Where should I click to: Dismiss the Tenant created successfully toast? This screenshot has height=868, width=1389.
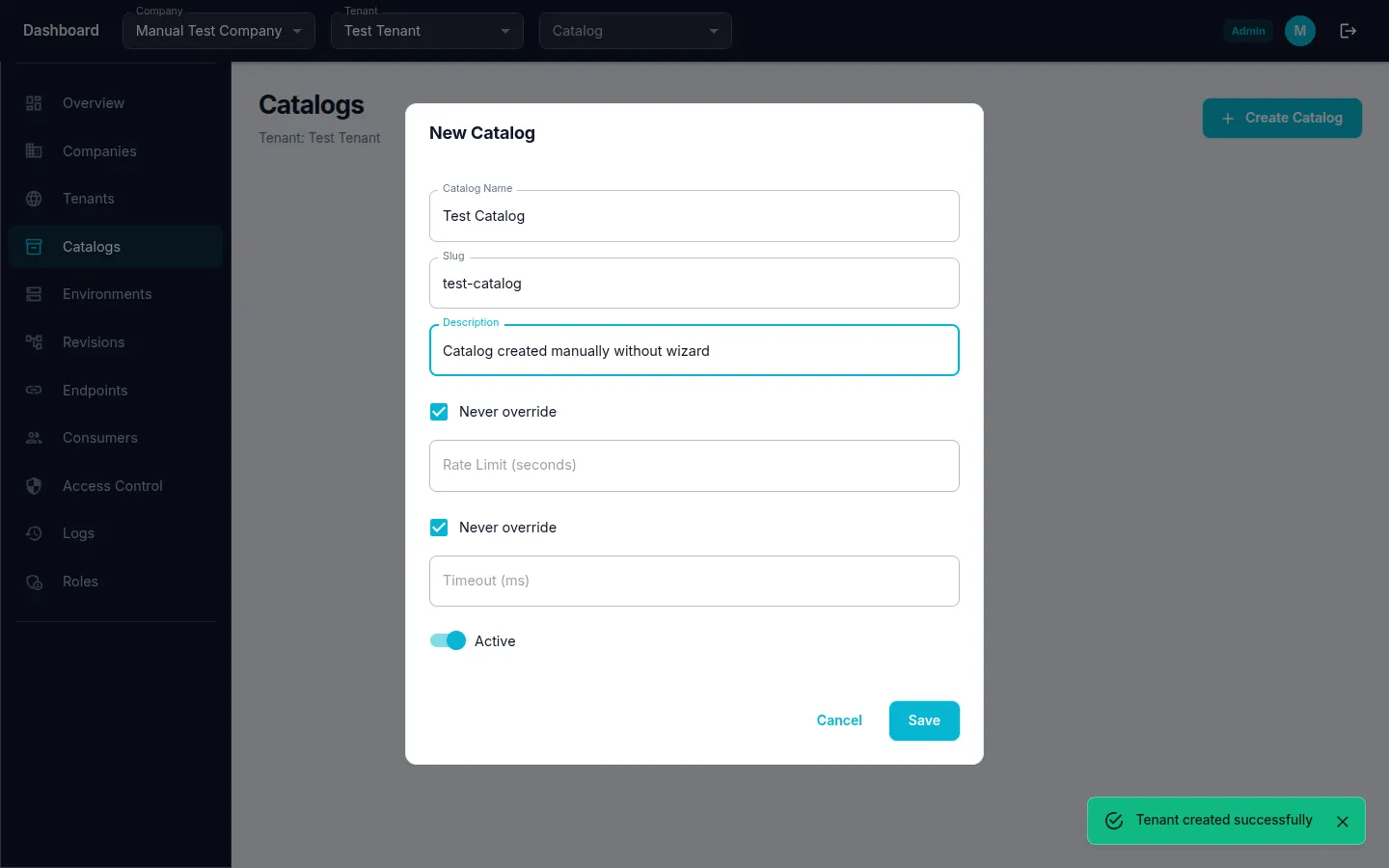pyautogui.click(x=1342, y=821)
